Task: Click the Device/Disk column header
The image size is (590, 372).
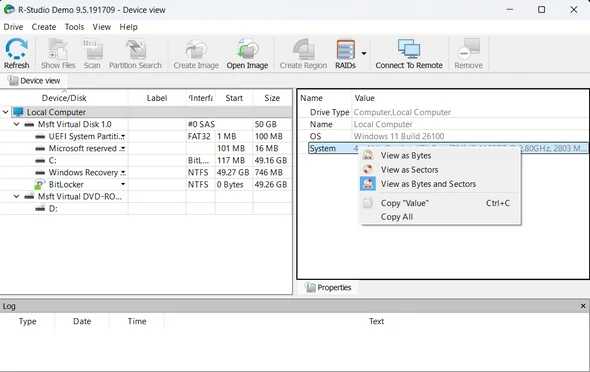Action: click(64, 98)
